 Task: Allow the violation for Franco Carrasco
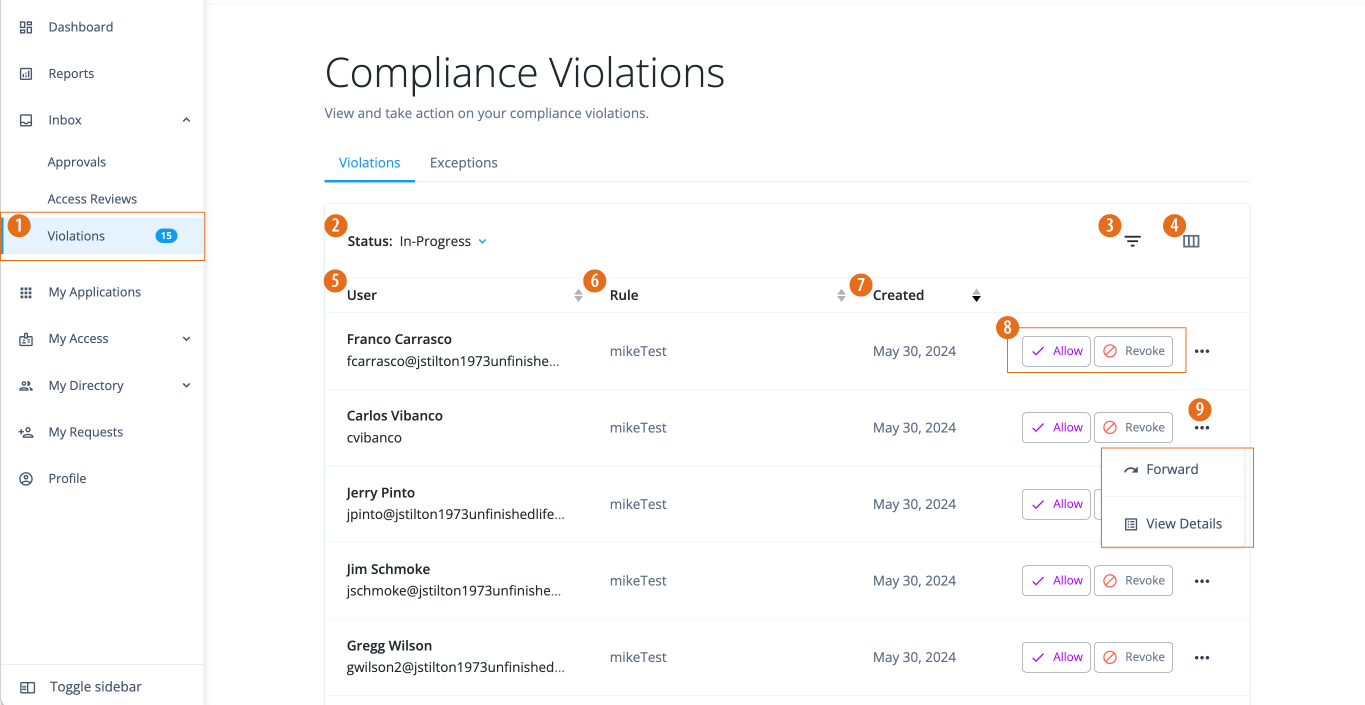(1056, 350)
